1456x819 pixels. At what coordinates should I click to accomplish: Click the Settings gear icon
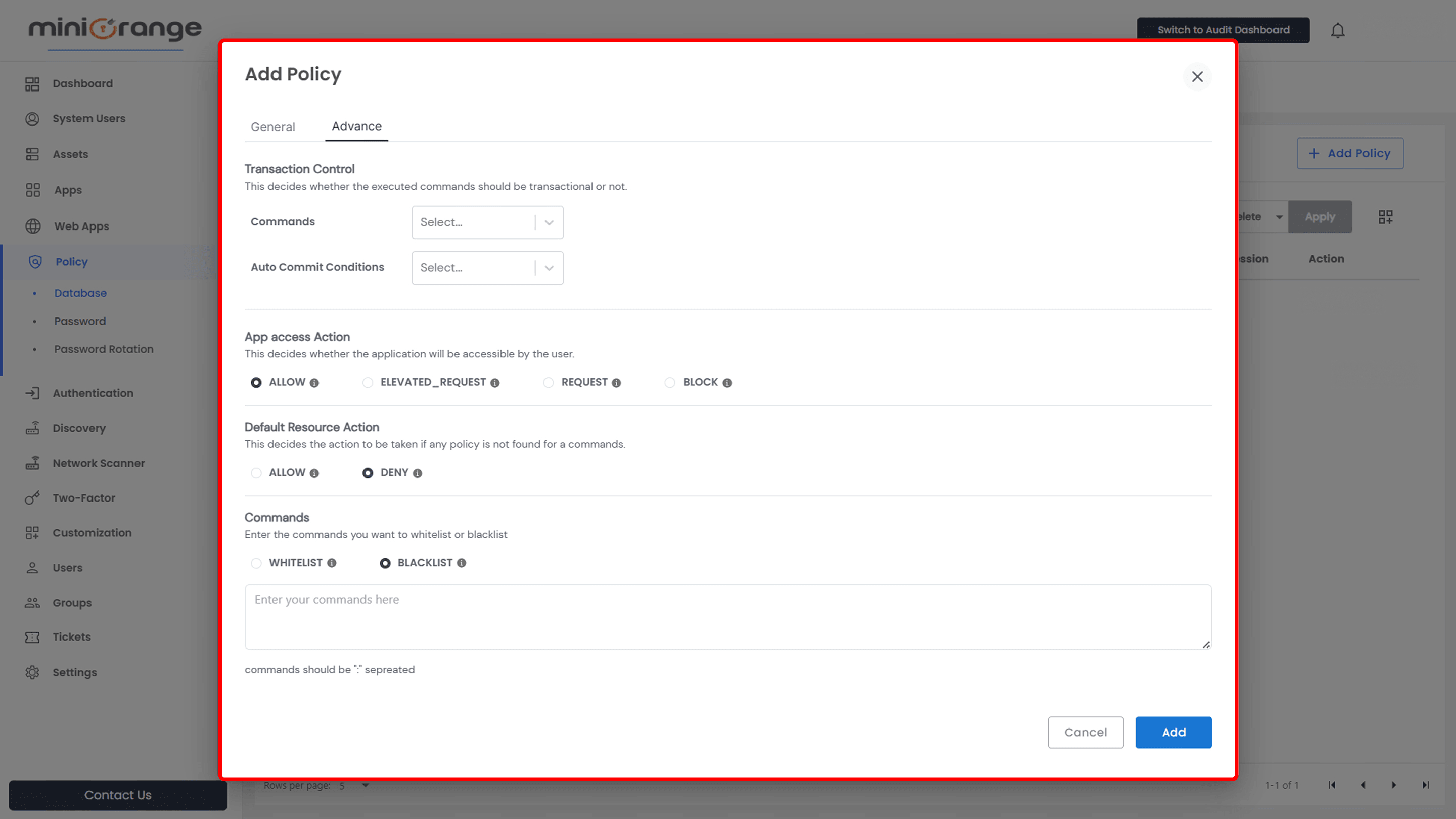(x=32, y=672)
